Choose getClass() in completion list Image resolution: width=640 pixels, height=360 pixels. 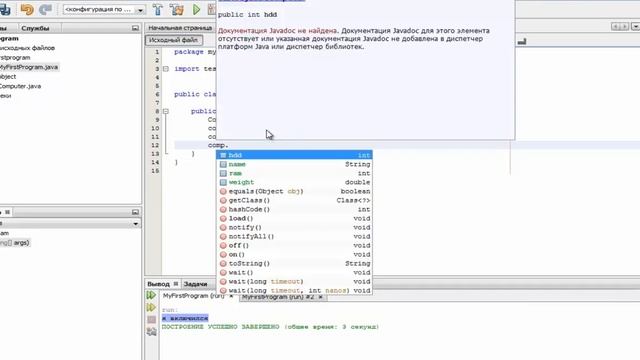(294, 200)
